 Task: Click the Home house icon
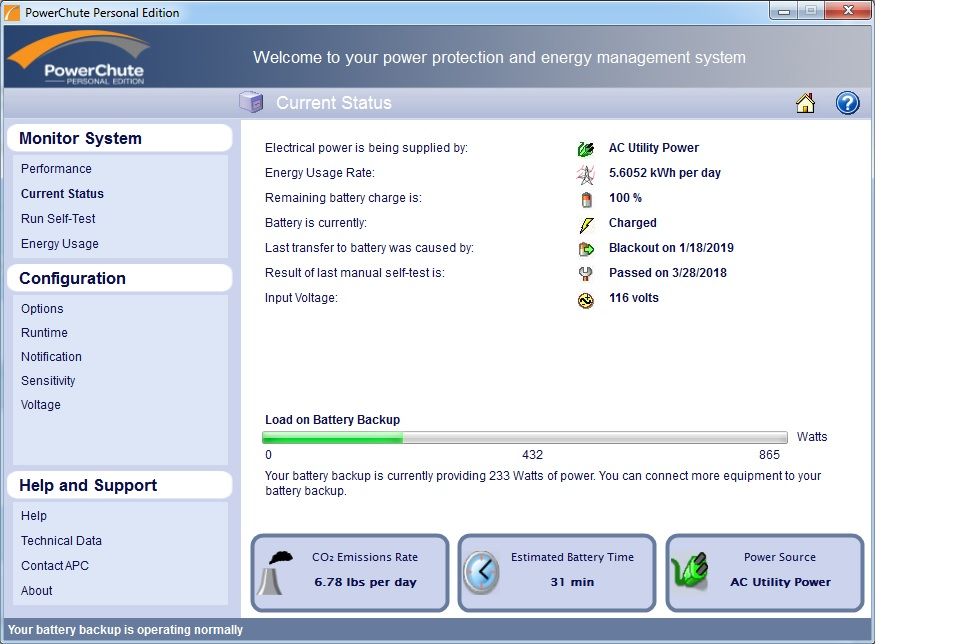[x=805, y=103]
